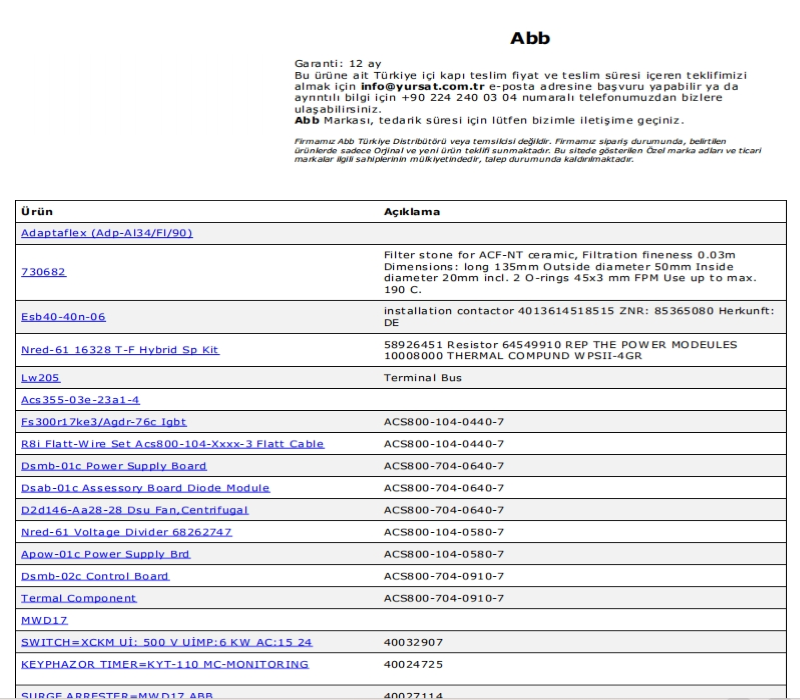This screenshot has width=800, height=700.
Task: Open the Adaptaflex (Adp-Al34/Fl/90) product link
Action: 106,233
